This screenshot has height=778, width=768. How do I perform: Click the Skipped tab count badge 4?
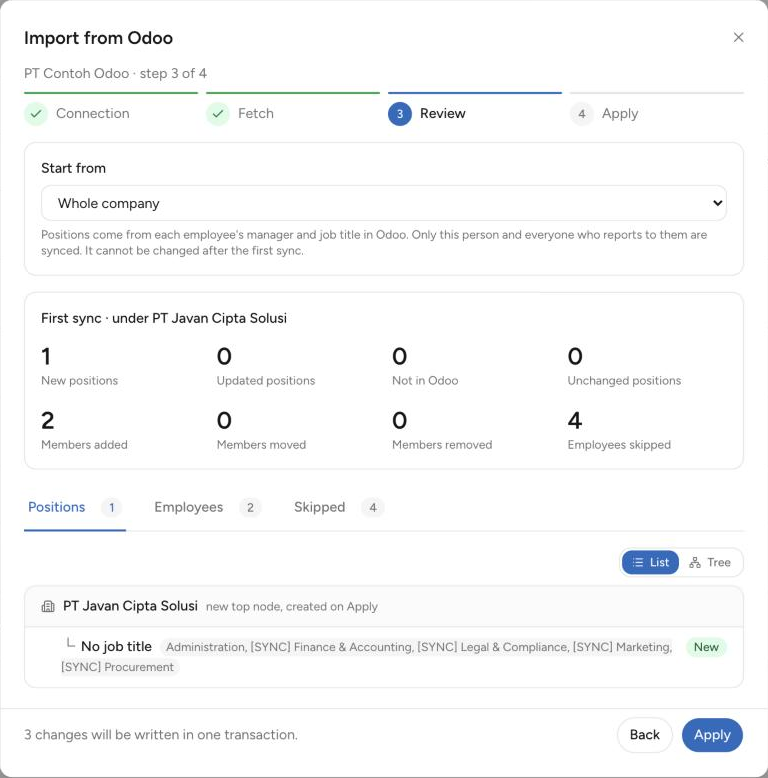point(373,507)
